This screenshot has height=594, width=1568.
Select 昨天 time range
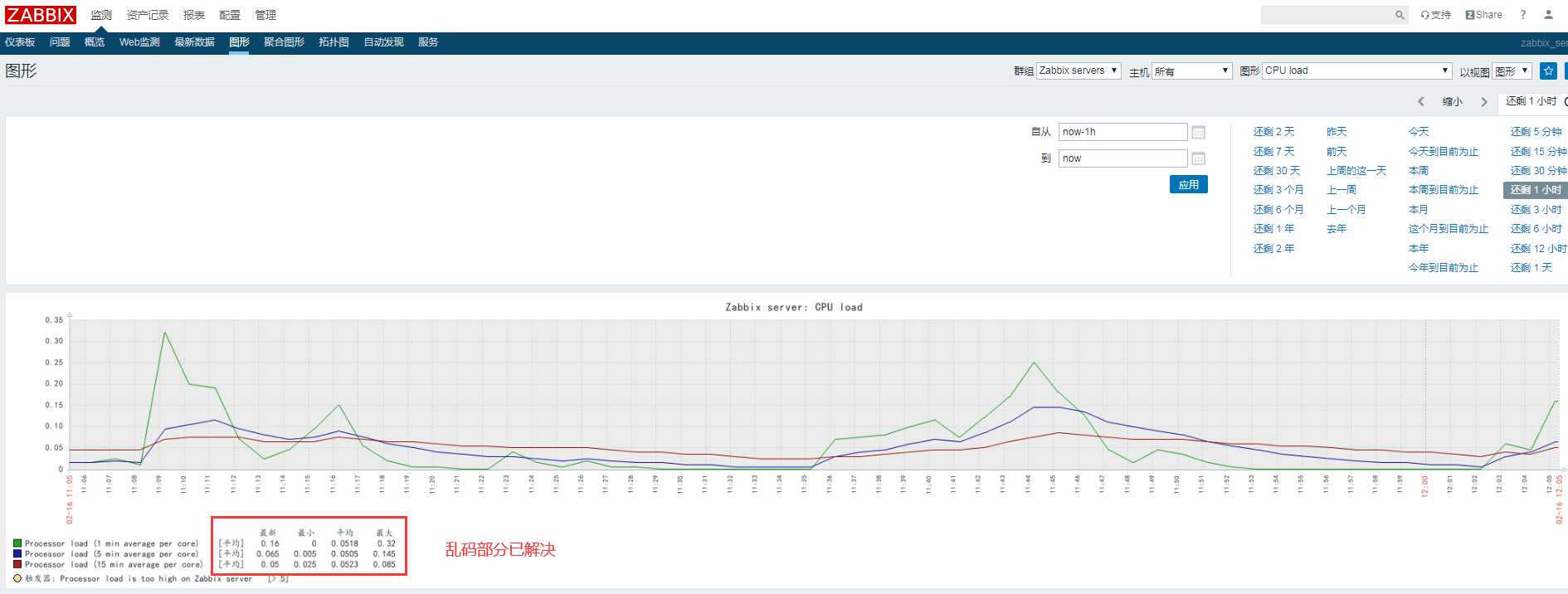pos(1337,132)
